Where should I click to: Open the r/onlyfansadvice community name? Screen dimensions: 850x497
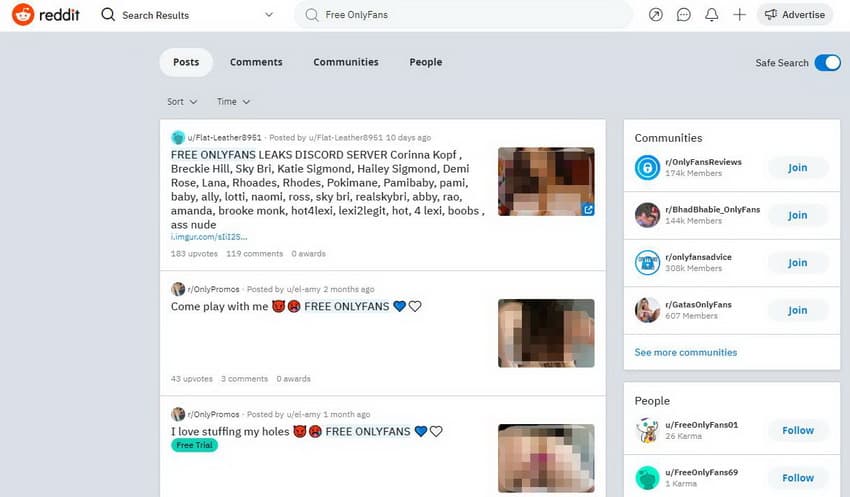[x=698, y=257]
